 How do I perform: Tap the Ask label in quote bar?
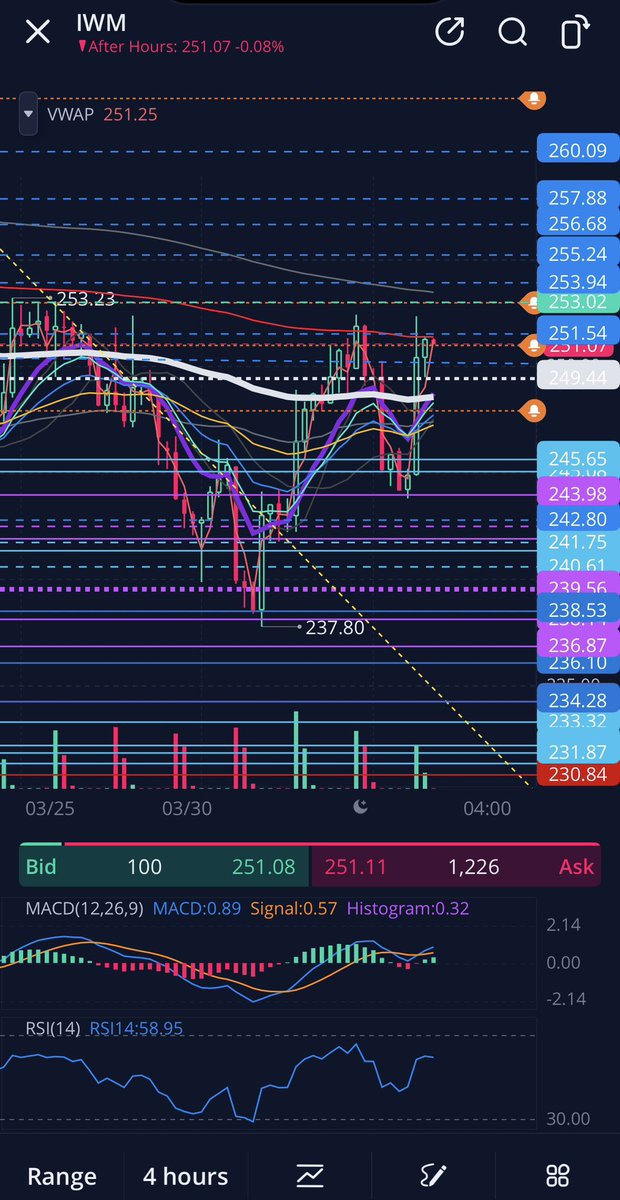[577, 867]
